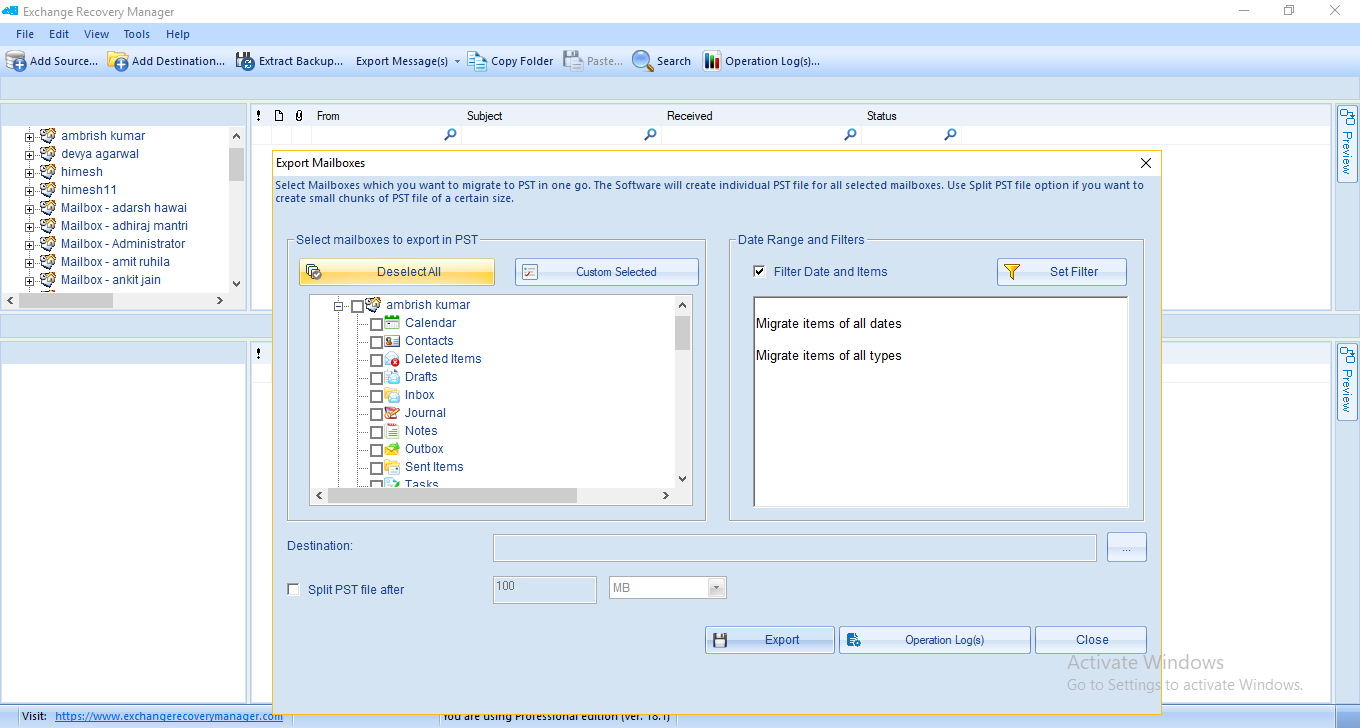Click the Sent Items folder icon

coord(392,467)
